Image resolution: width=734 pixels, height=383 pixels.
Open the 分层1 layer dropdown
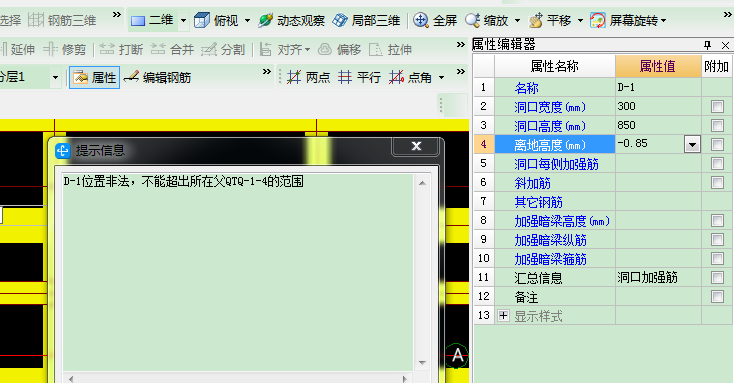pyautogui.click(x=55, y=77)
